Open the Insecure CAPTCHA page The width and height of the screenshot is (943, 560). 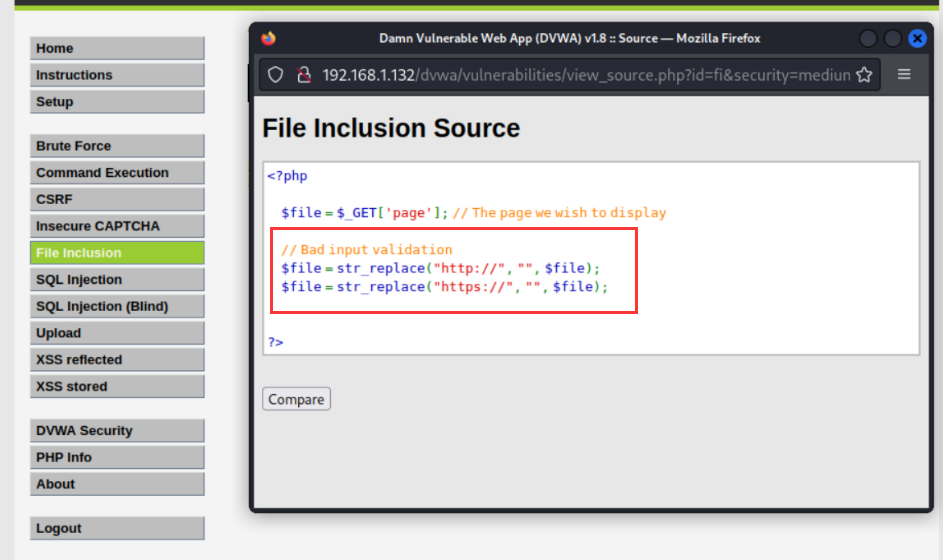pyautogui.click(x=117, y=226)
